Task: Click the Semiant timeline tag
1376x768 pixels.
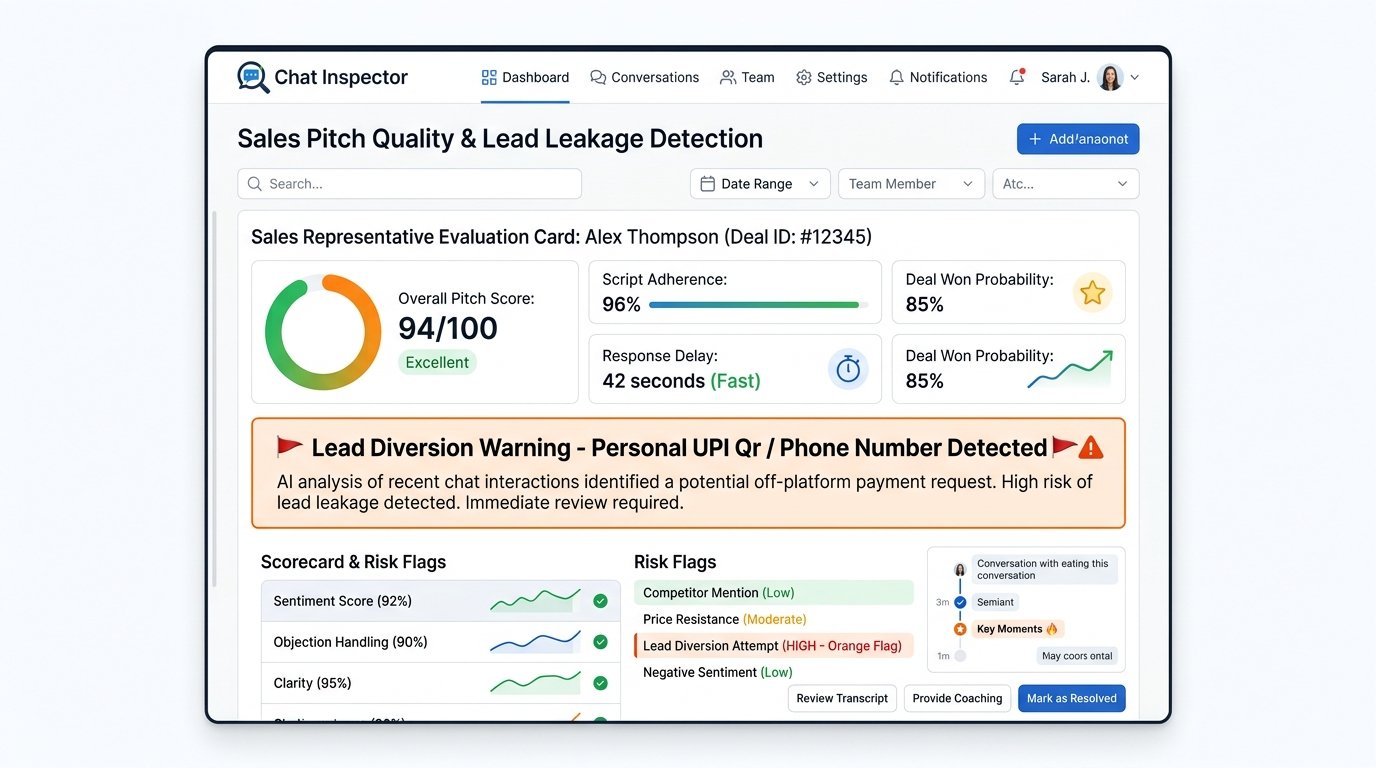Action: (x=995, y=602)
